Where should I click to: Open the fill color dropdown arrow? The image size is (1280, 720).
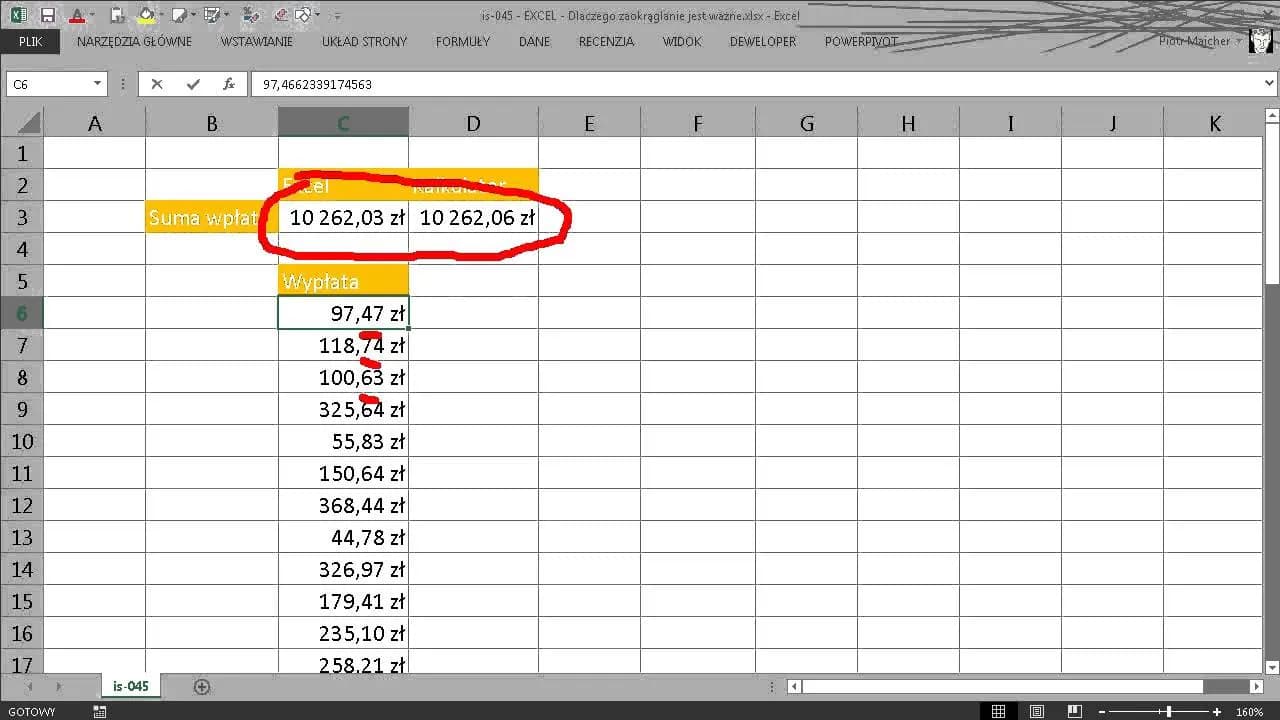click(161, 15)
